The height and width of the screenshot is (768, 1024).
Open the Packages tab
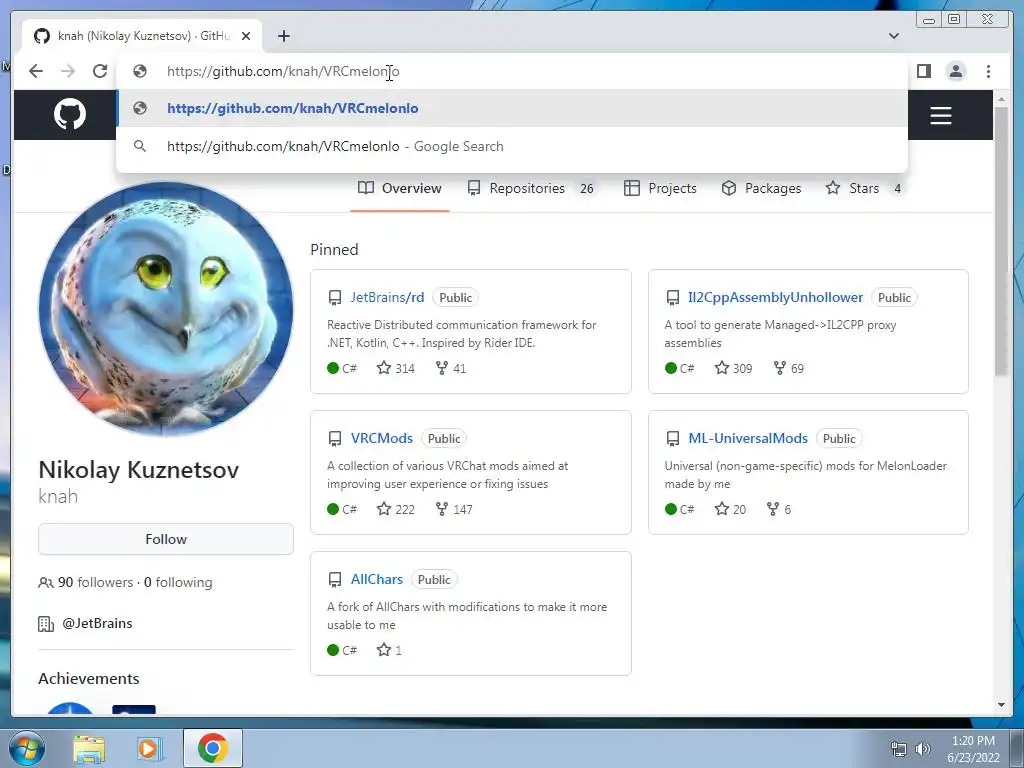tap(761, 188)
